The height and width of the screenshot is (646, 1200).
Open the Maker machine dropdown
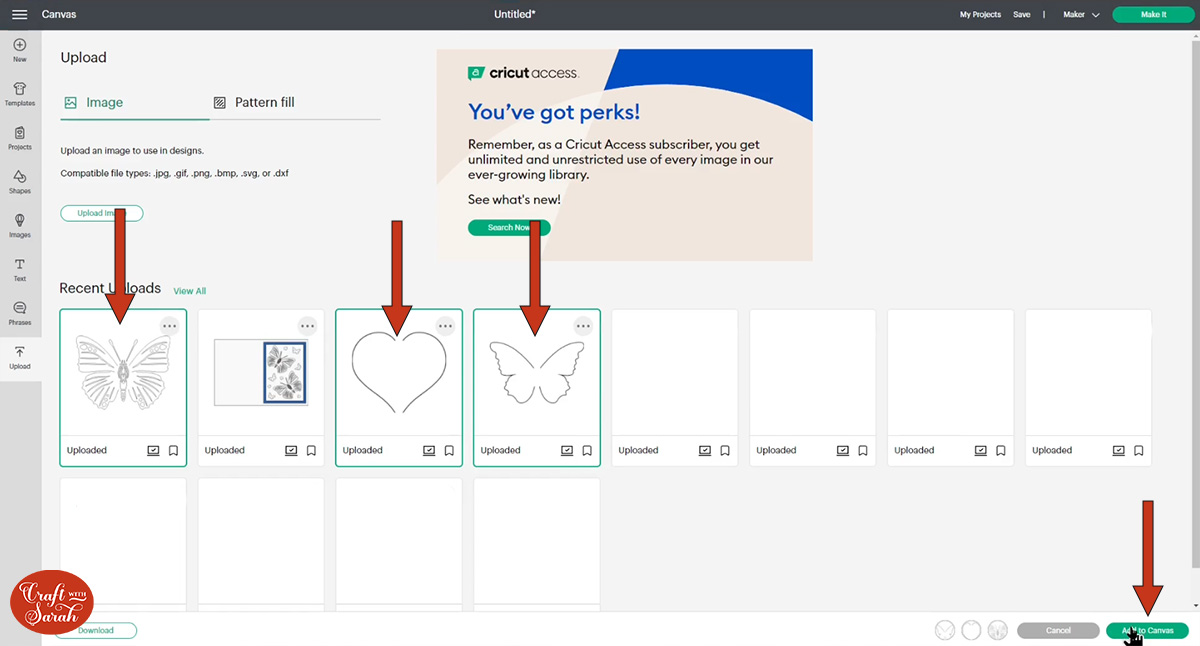tap(1080, 14)
